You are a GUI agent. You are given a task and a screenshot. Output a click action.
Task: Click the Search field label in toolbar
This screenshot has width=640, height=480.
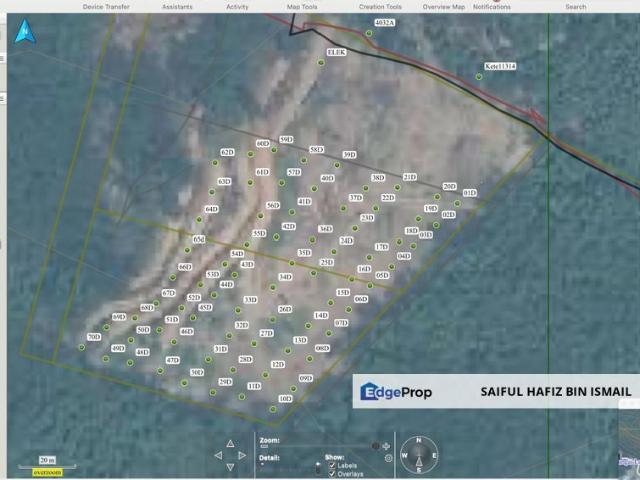click(x=576, y=7)
